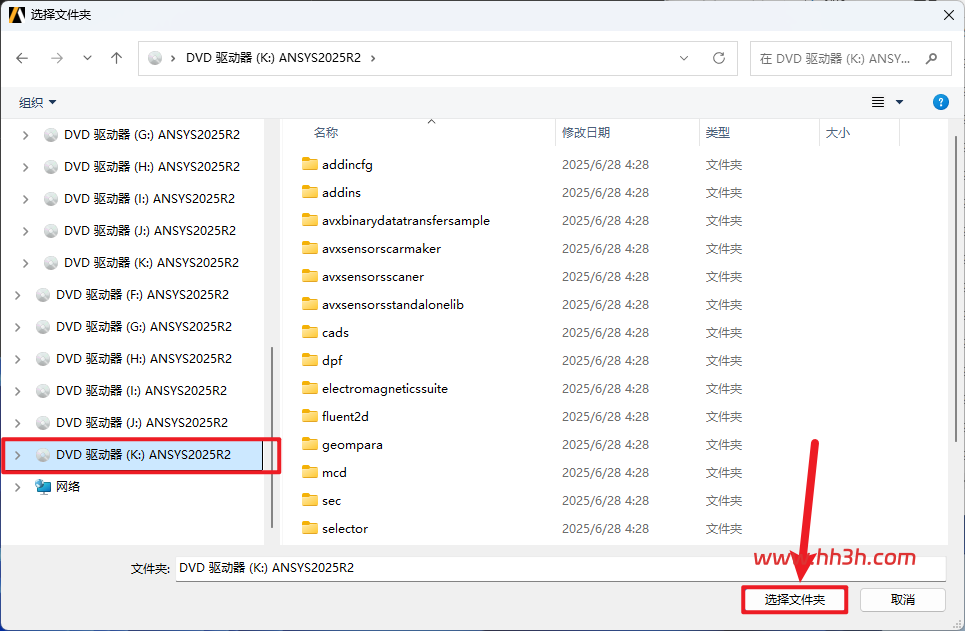Click the folder icon beside dpf
The height and width of the screenshot is (631, 965).
310,360
